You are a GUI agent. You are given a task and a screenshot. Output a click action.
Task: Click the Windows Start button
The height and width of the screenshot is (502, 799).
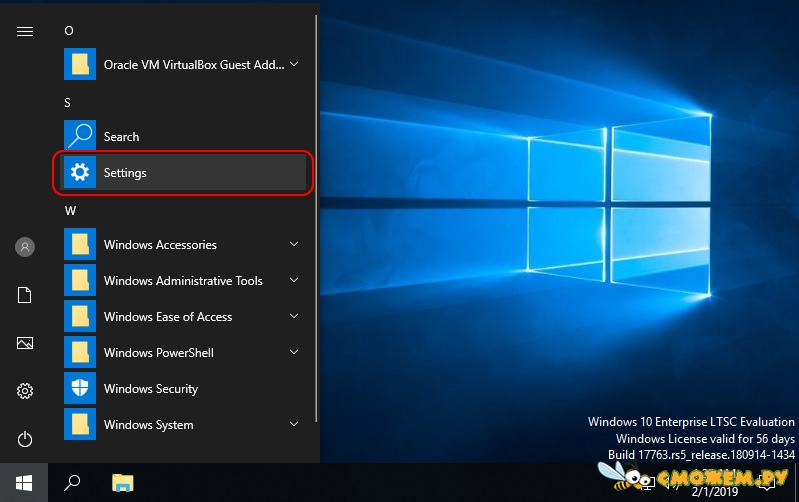pyautogui.click(x=24, y=483)
